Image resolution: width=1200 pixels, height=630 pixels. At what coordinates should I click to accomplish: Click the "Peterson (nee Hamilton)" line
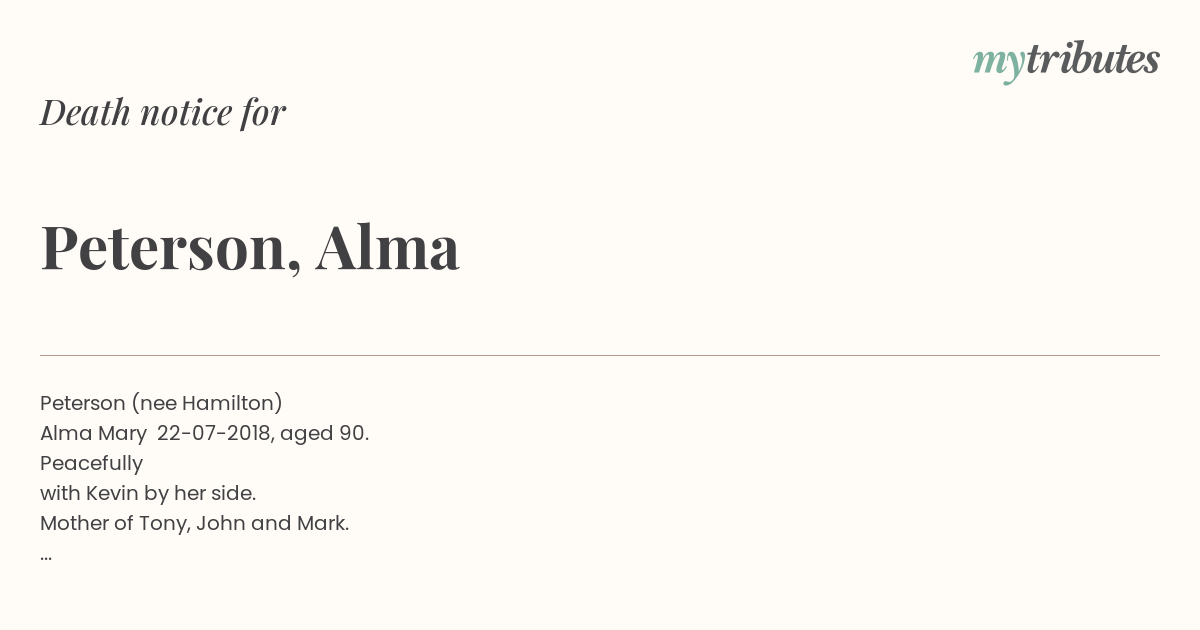[161, 403]
